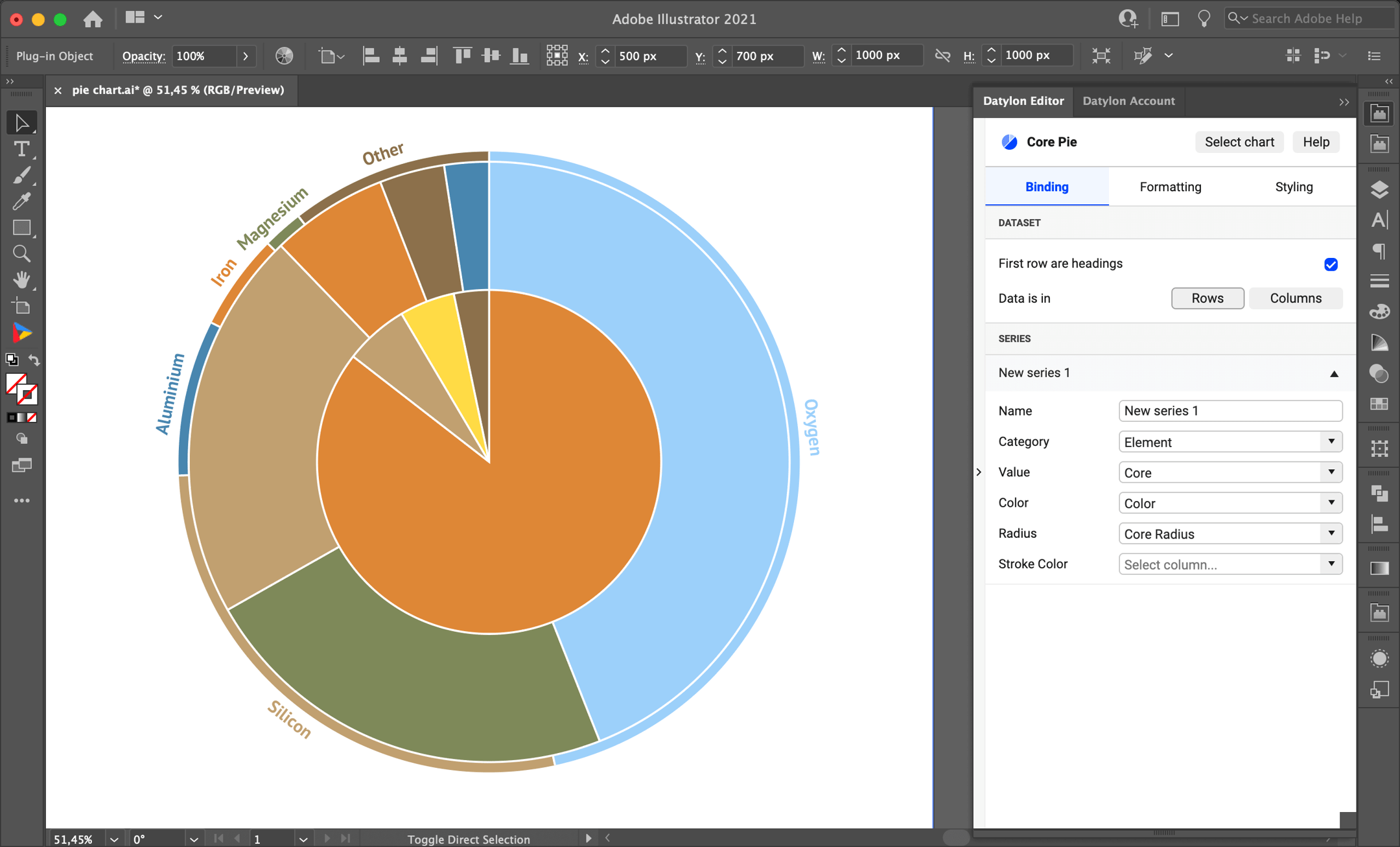Switch to the Formatting tab
This screenshot has height=847, width=1400.
click(1170, 187)
